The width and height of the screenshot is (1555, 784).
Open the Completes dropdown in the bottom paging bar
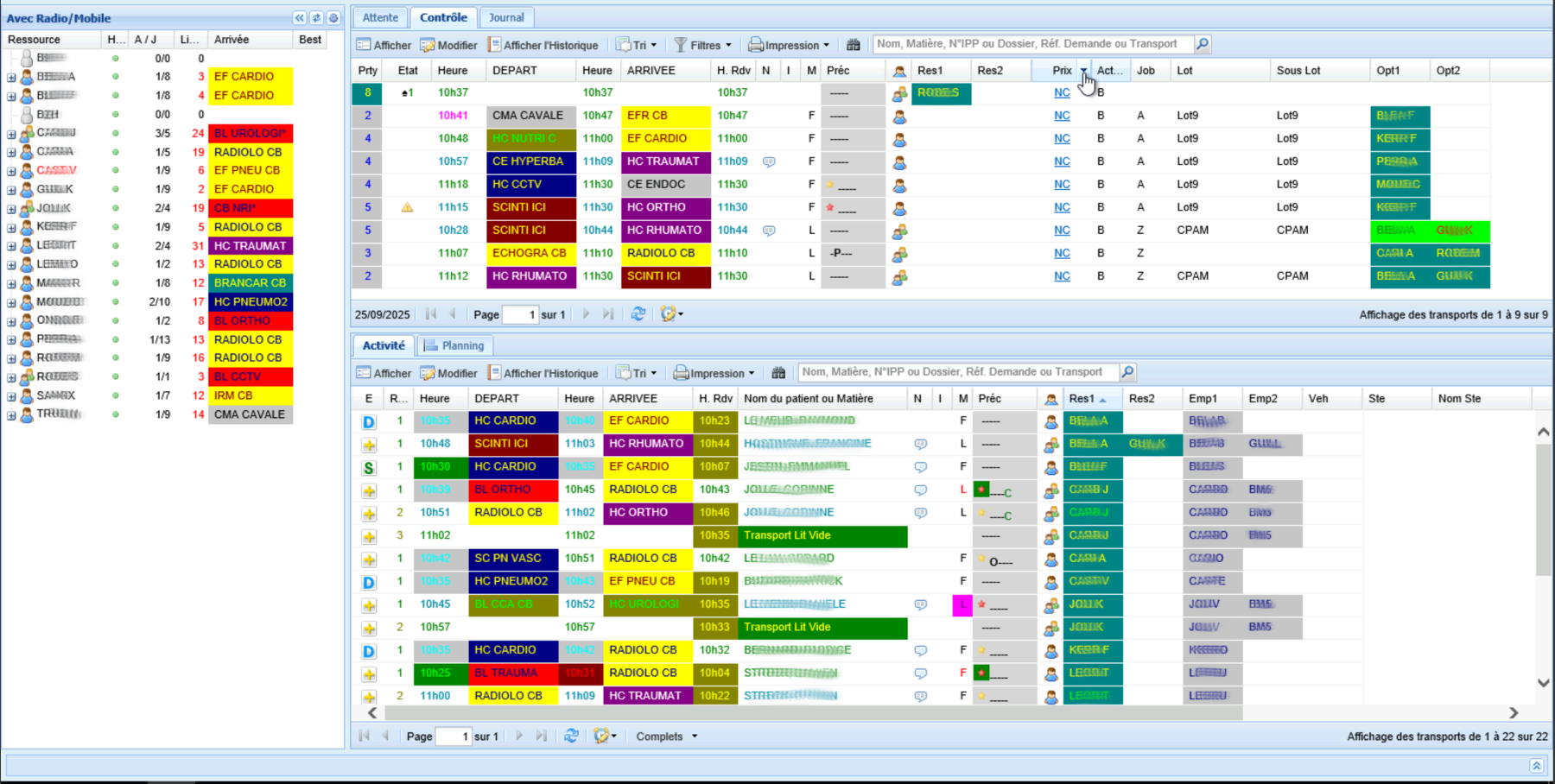[x=666, y=737]
